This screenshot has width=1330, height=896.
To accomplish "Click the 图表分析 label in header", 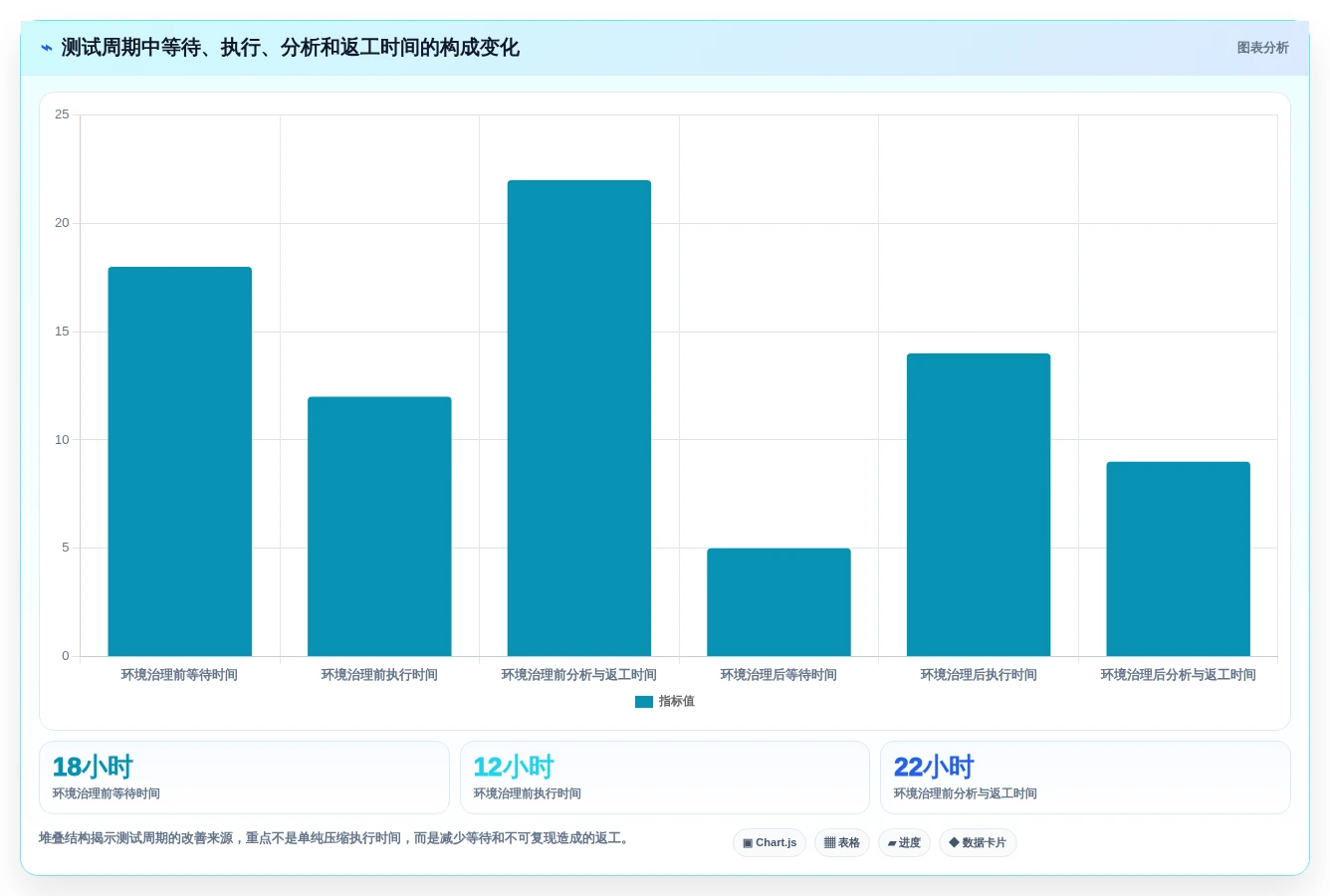I will pos(1262,48).
